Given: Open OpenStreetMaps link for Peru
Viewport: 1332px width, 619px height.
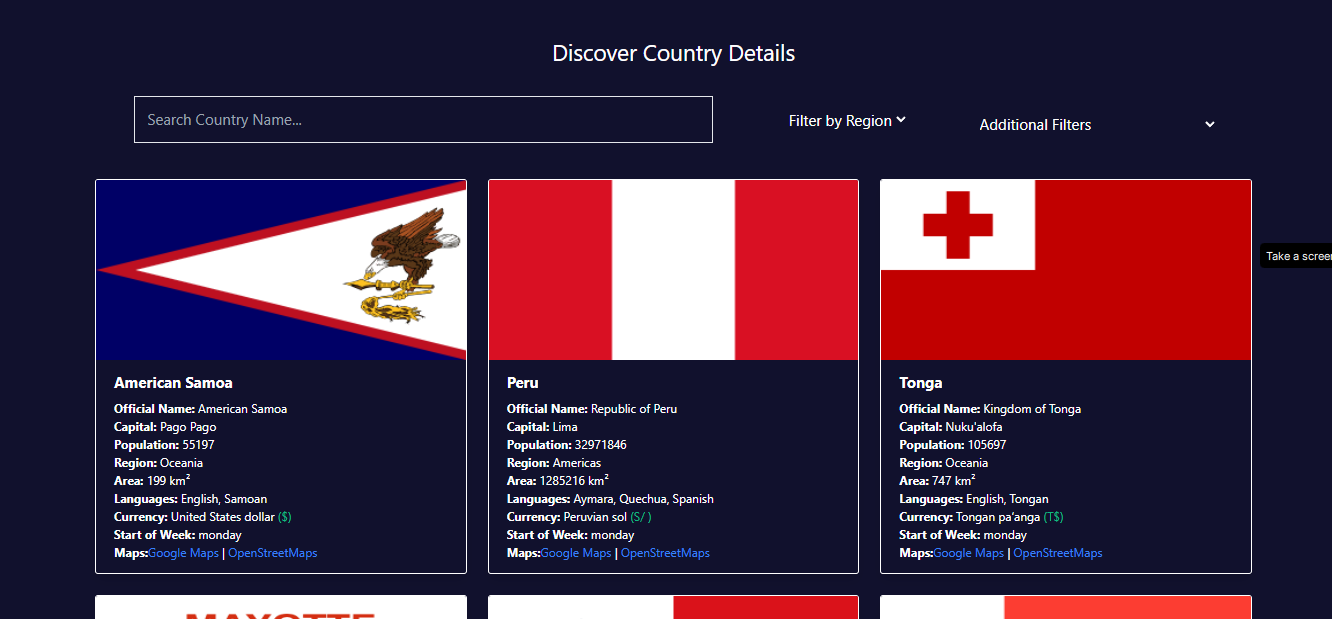Looking at the screenshot, I should pos(666,553).
